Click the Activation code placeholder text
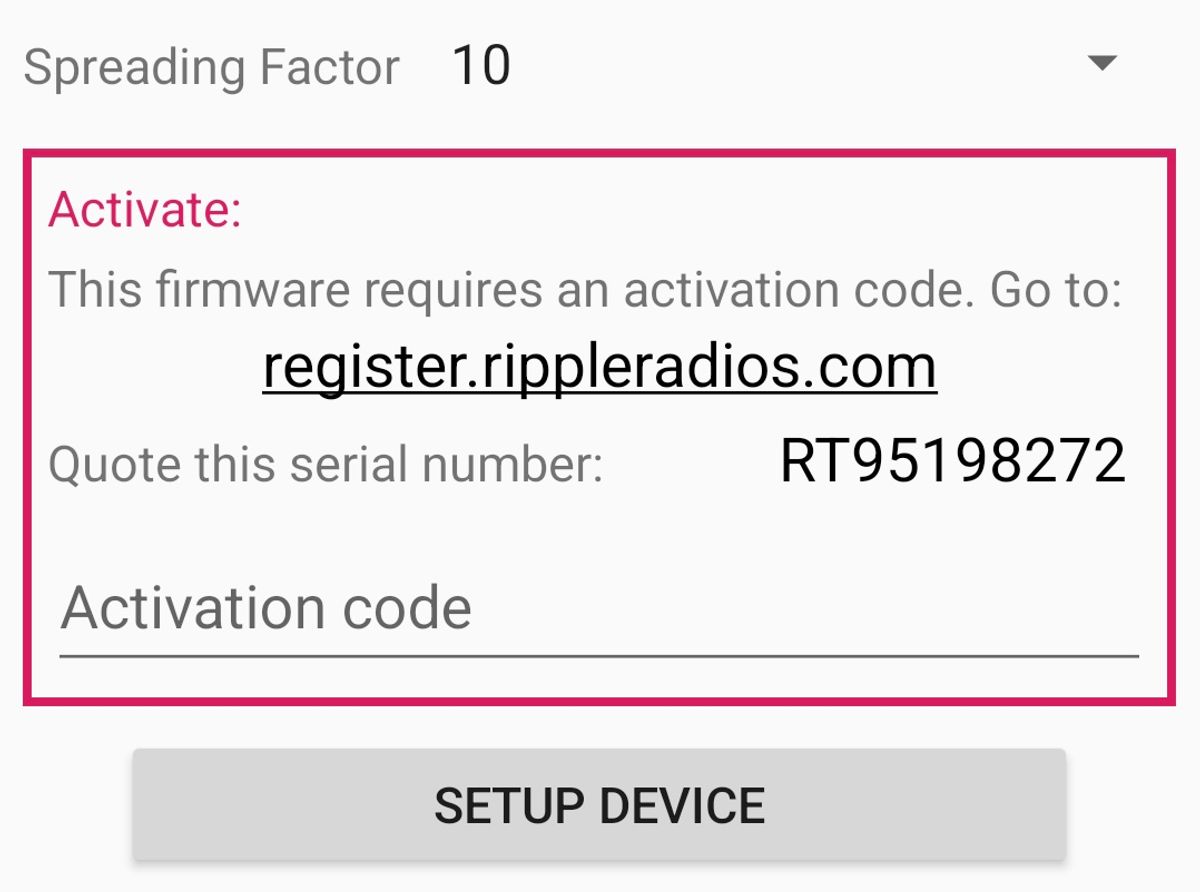Screen dimensions: 1200x892 point(266,608)
